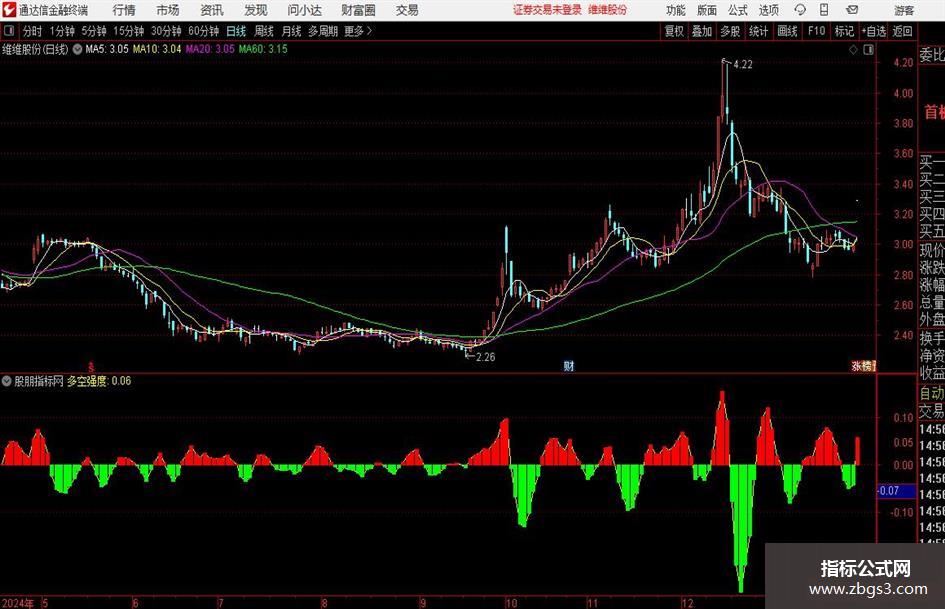Click the 财 marker on the chart

click(568, 365)
